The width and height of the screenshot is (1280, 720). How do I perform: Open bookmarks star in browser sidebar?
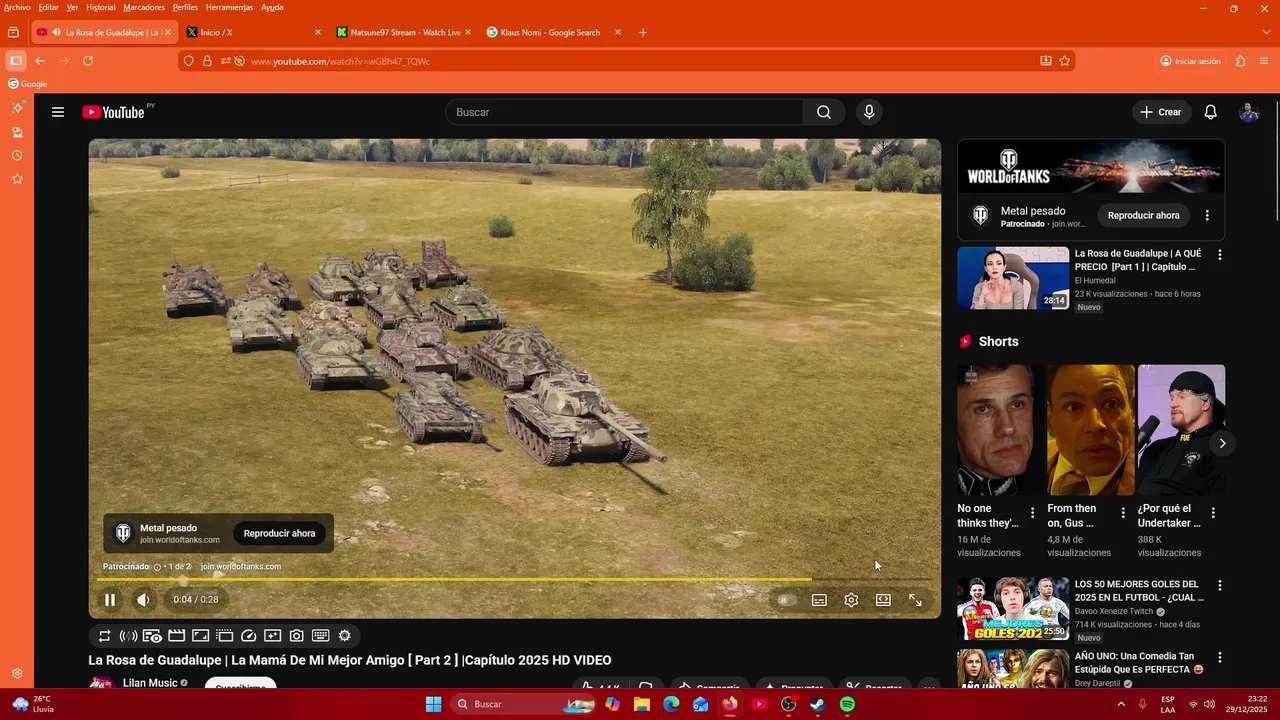coord(17,179)
